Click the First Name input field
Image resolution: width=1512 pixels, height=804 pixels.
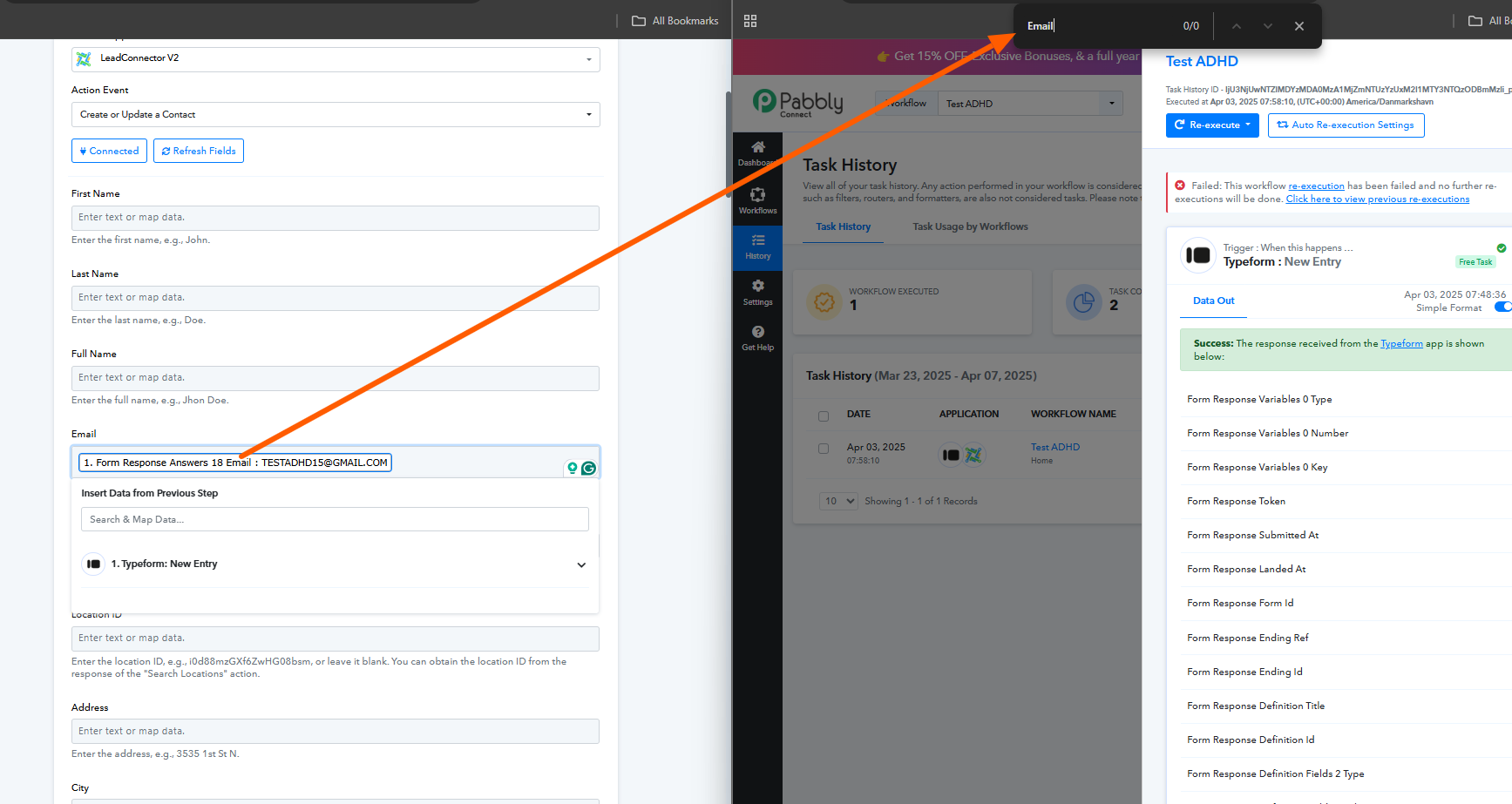336,218
